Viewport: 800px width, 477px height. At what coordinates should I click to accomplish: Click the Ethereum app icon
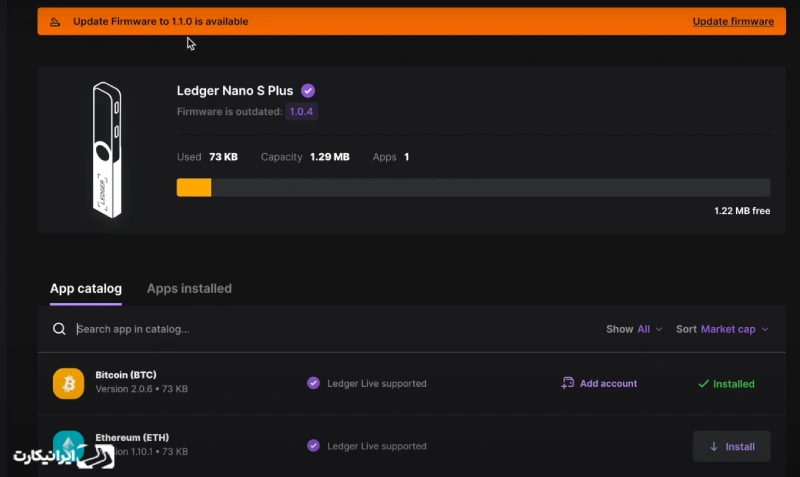coord(68,444)
